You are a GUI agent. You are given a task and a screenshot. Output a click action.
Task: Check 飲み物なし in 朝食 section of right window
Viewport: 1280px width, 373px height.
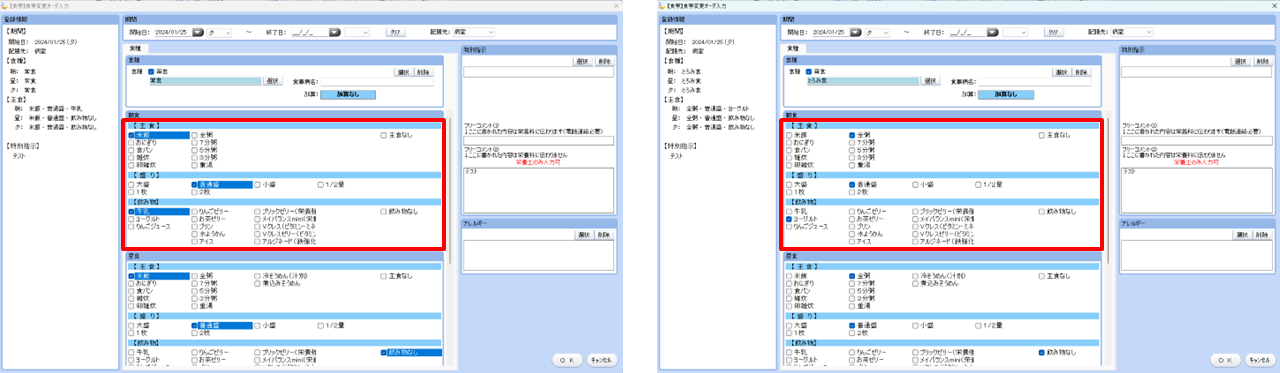[x=1041, y=212]
